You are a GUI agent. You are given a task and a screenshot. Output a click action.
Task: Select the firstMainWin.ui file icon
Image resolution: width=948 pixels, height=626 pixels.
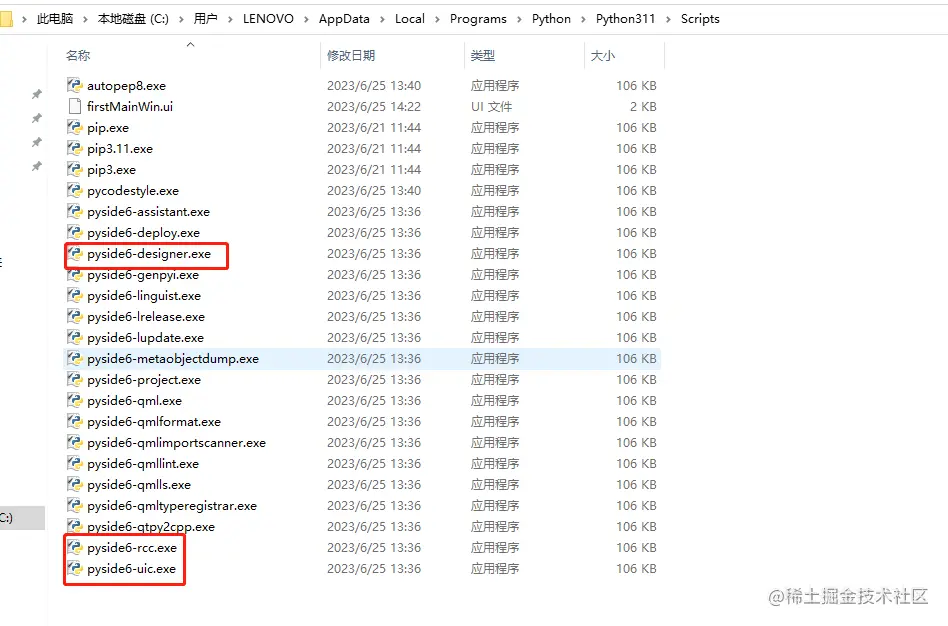(74, 106)
